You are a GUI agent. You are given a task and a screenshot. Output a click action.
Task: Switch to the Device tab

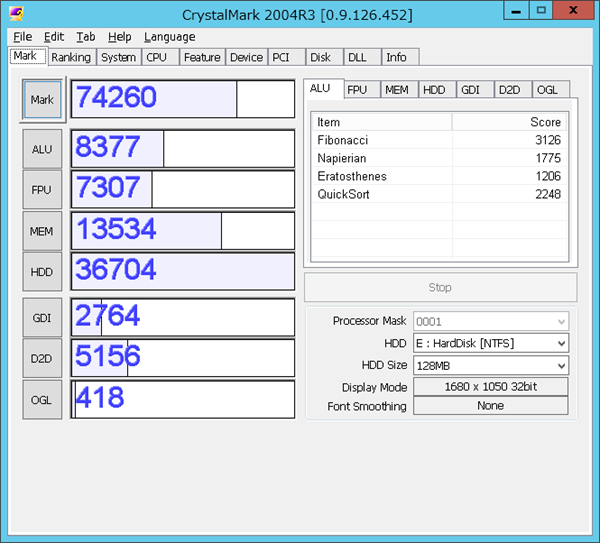tap(246, 57)
